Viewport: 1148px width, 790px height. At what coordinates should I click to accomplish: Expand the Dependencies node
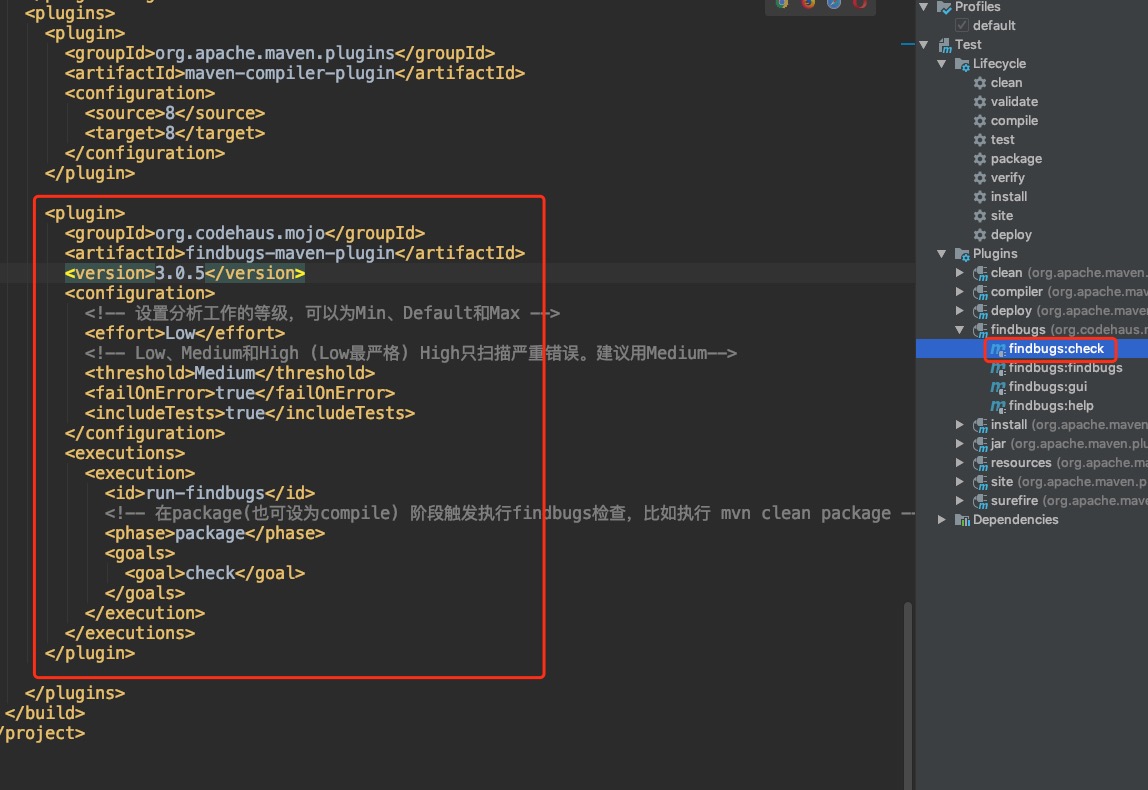tap(942, 520)
